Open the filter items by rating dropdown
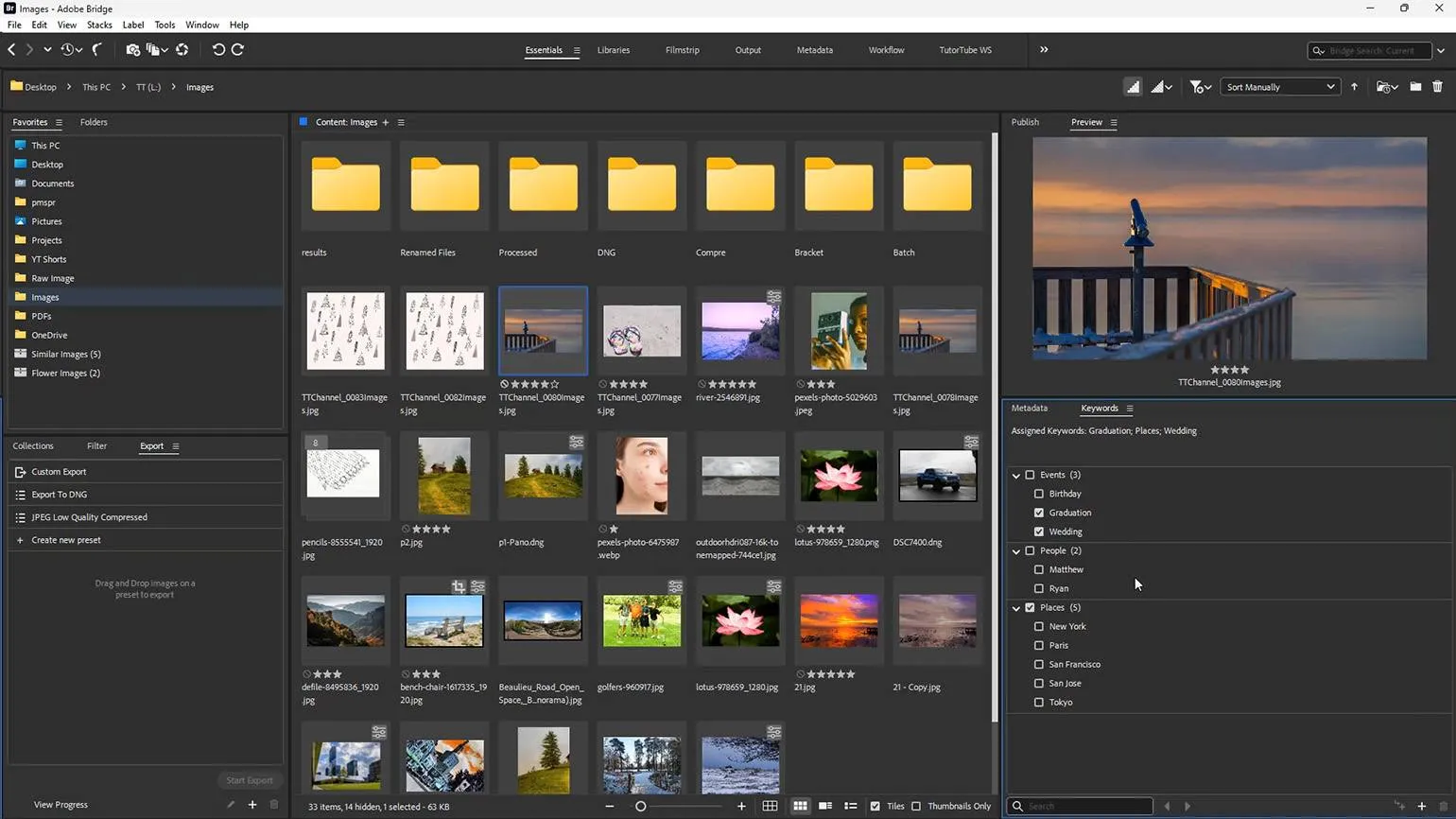 1200,87
